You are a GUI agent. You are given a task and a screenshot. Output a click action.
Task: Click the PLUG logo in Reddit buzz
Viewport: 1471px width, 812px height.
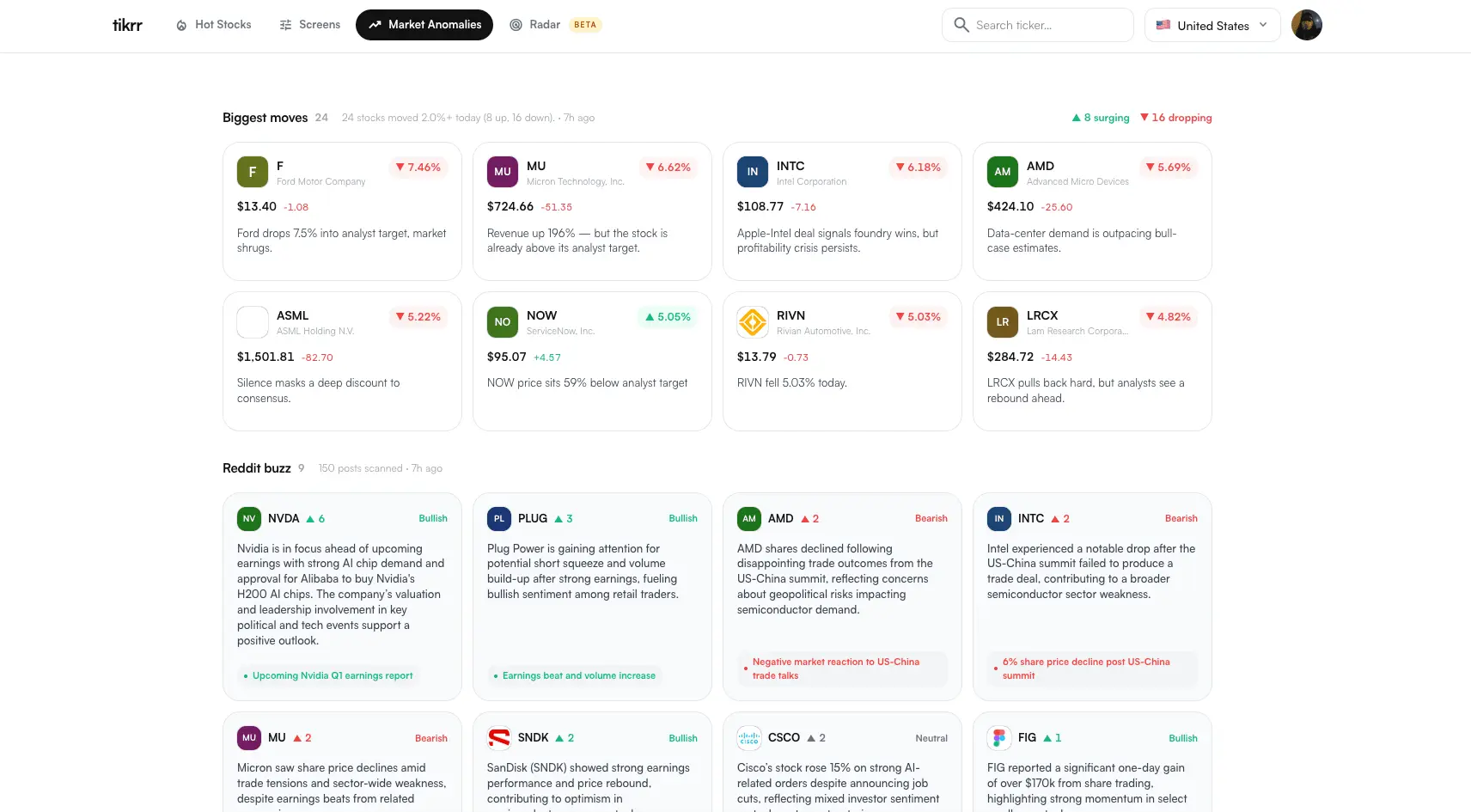(x=499, y=519)
